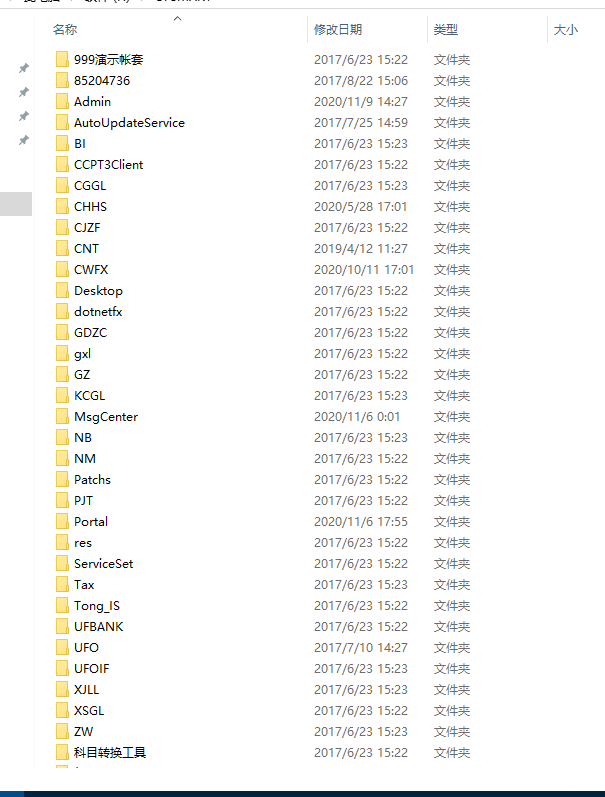
Task: Sort by the 修改日期 column header
Action: tap(338, 30)
